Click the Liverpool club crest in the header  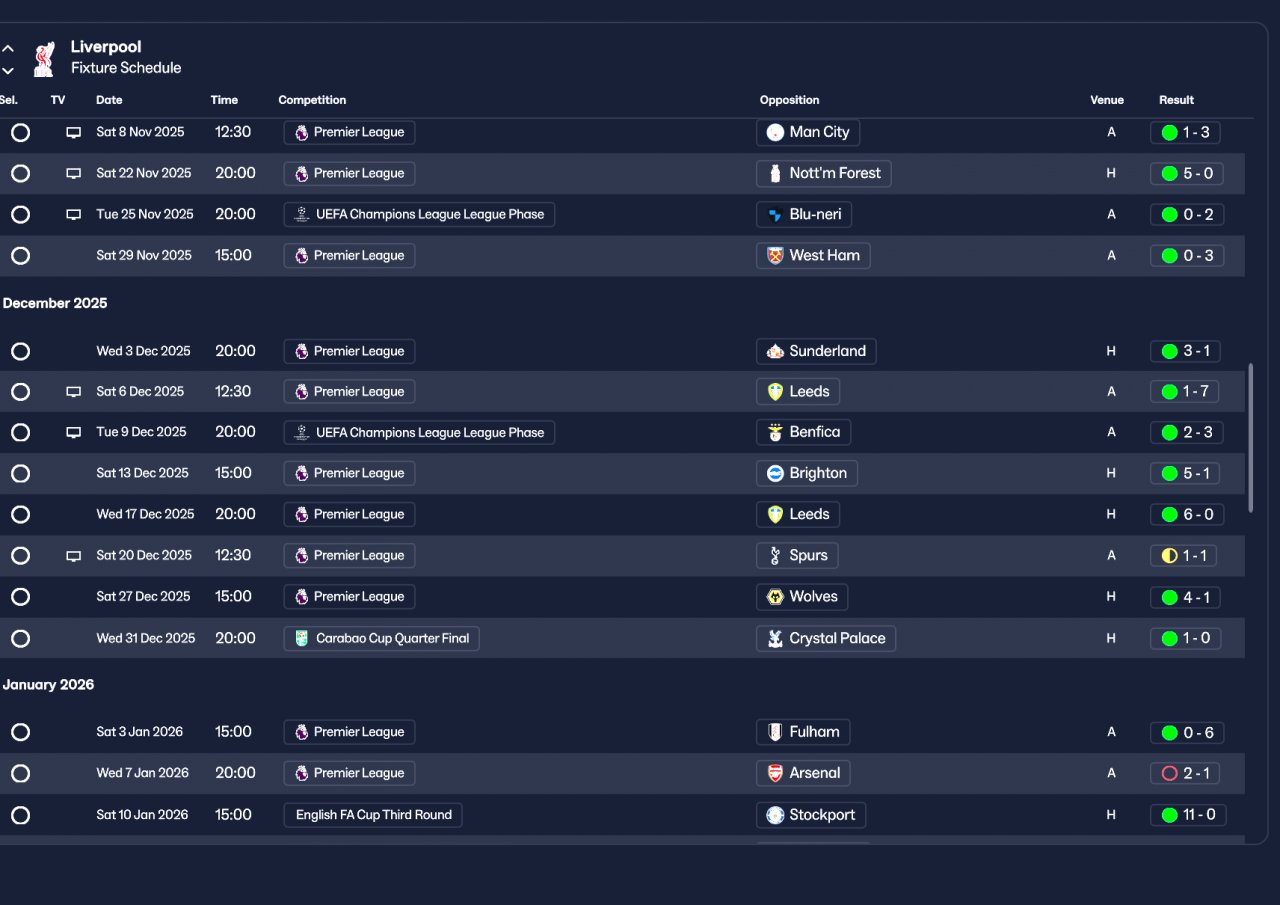tap(43, 58)
